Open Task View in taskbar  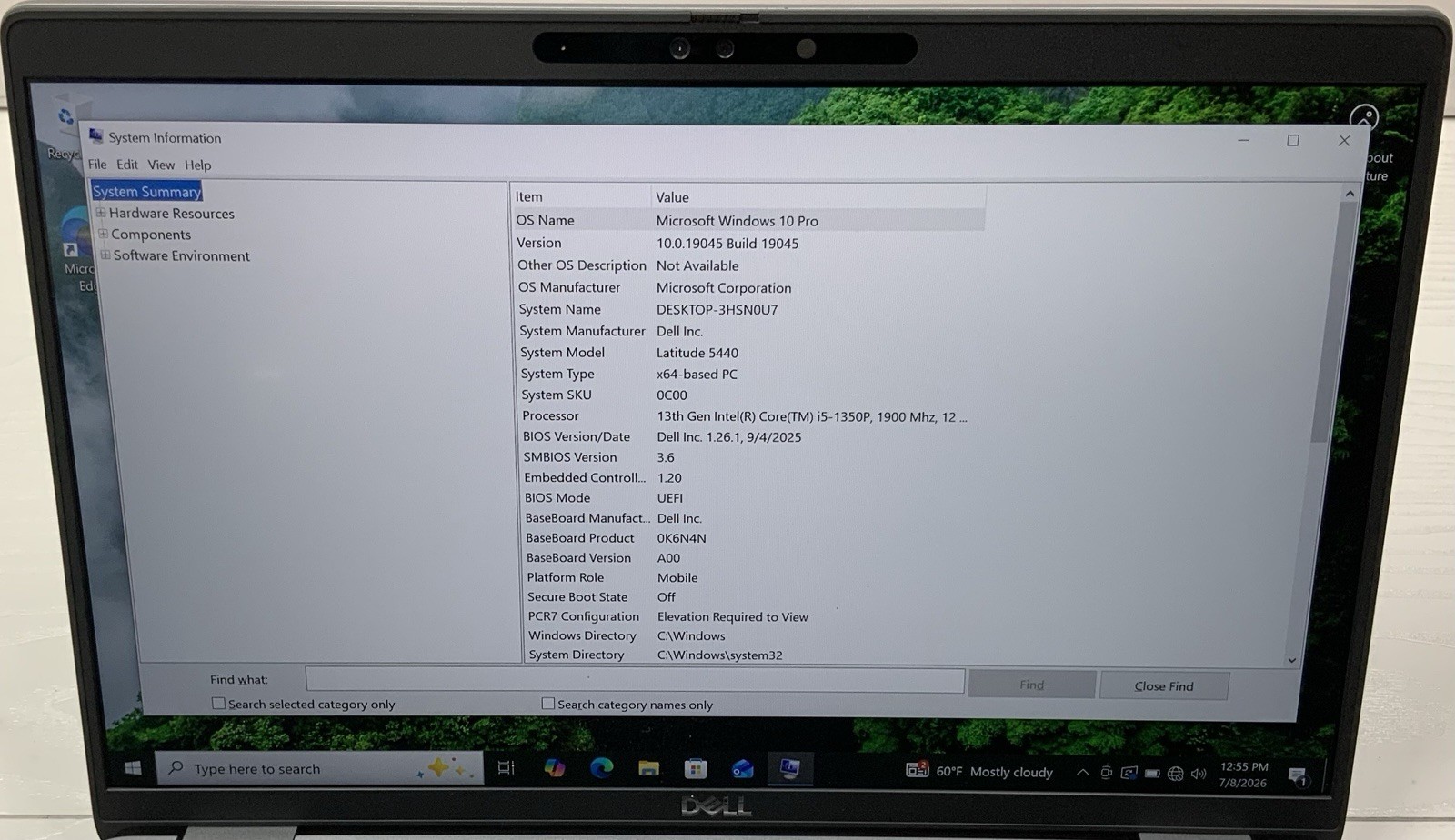pyautogui.click(x=507, y=768)
